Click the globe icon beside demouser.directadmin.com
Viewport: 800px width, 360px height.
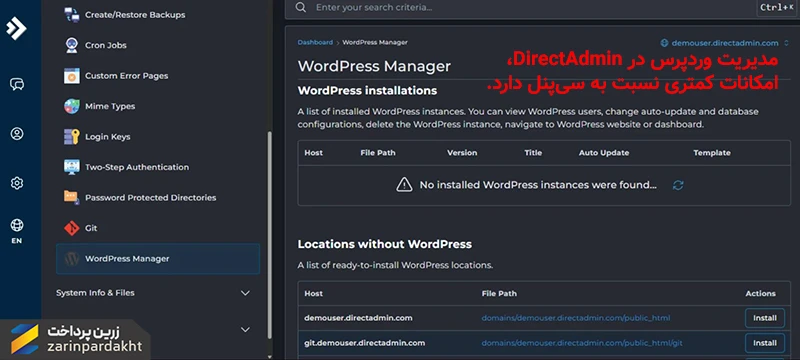click(x=664, y=43)
